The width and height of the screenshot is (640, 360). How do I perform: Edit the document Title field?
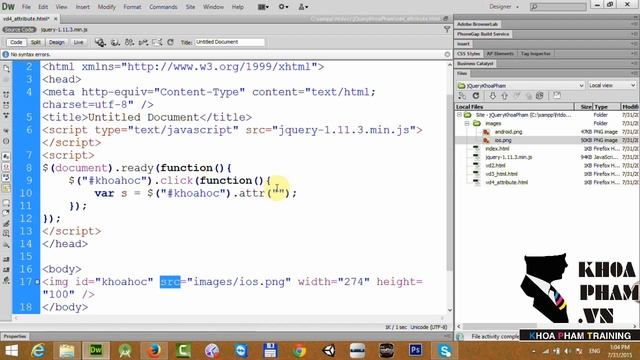(229, 42)
